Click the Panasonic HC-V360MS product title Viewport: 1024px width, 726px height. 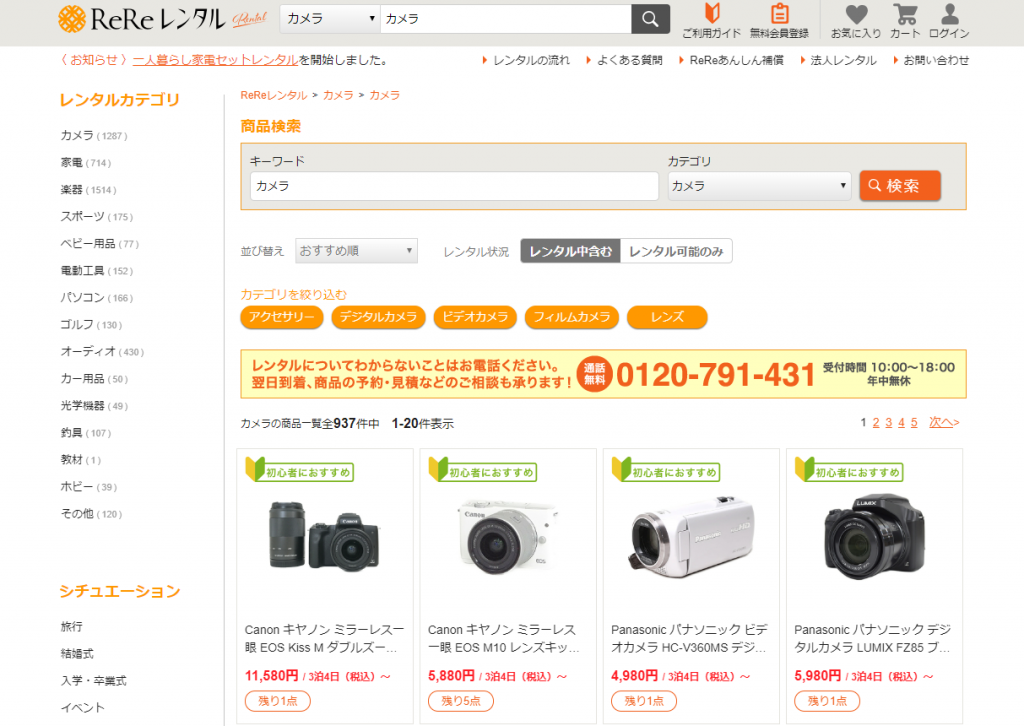(690, 639)
